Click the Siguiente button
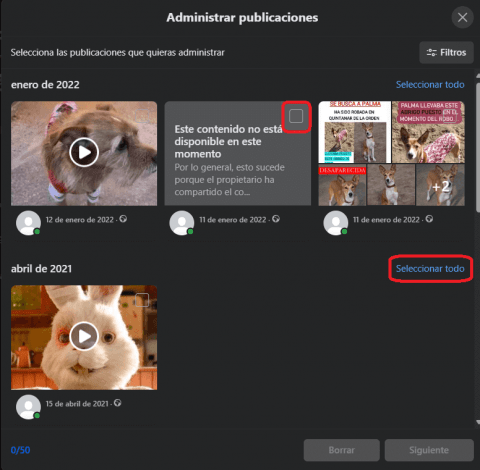The width and height of the screenshot is (480, 470). point(429,450)
